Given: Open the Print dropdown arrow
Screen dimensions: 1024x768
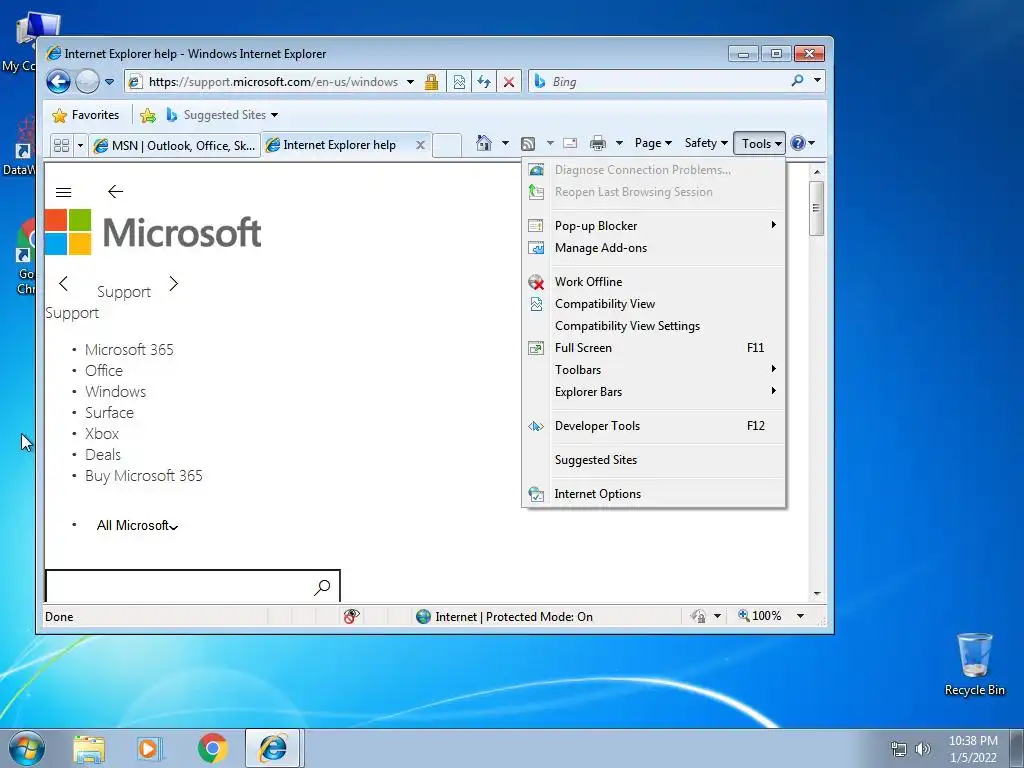Looking at the screenshot, I should [x=619, y=143].
